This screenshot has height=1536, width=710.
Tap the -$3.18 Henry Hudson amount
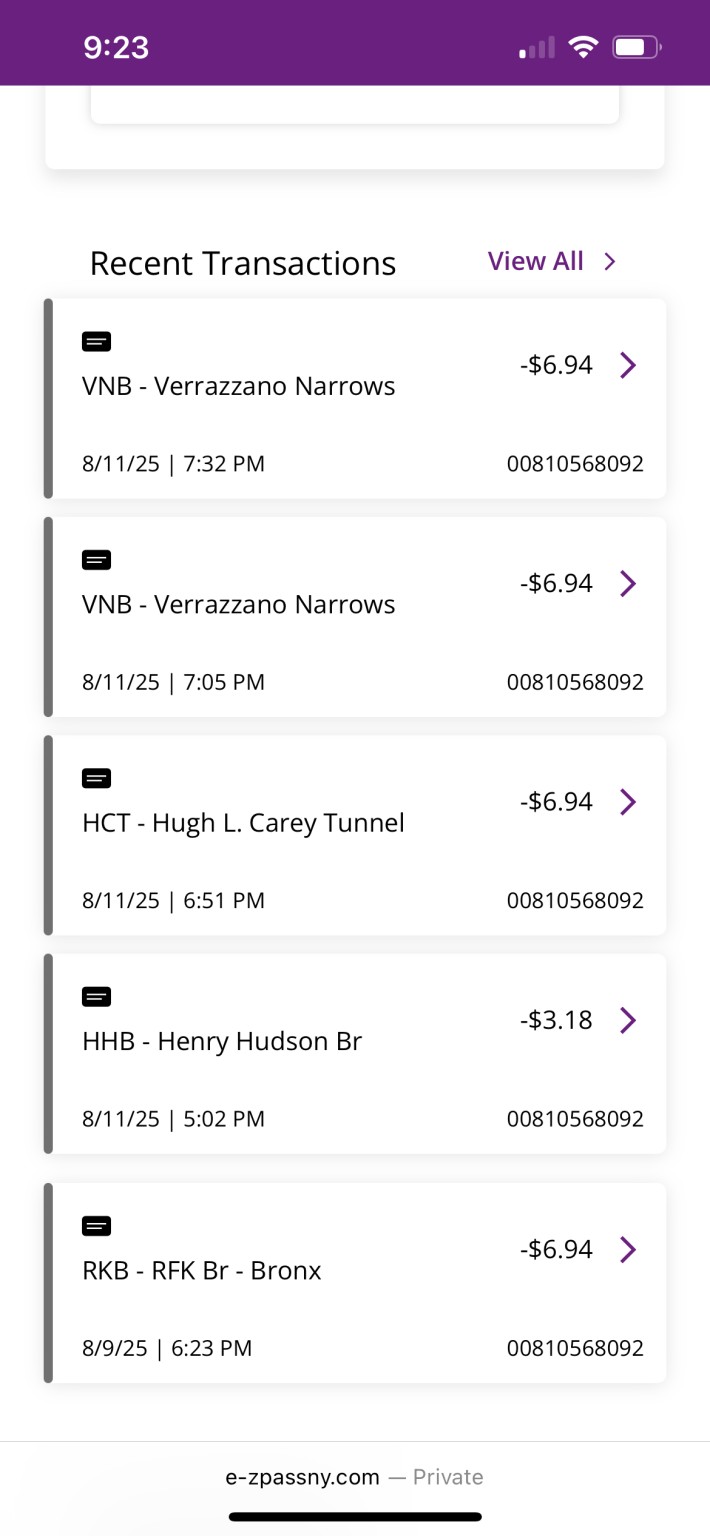pyautogui.click(x=556, y=1020)
